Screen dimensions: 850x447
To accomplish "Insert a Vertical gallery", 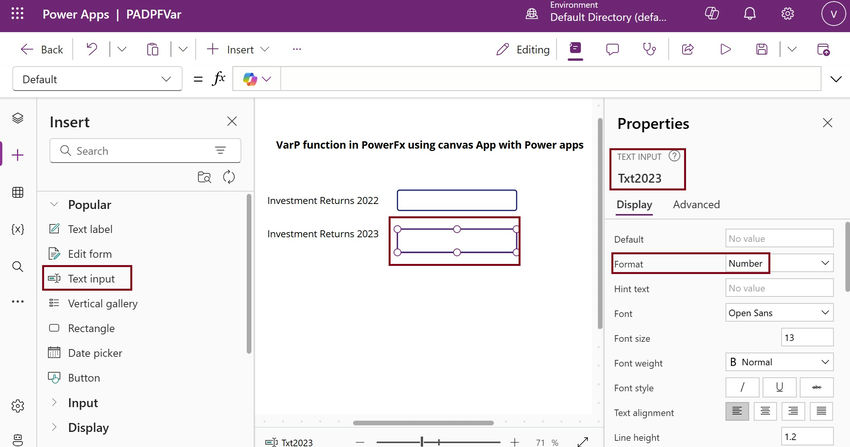I will [93, 303].
